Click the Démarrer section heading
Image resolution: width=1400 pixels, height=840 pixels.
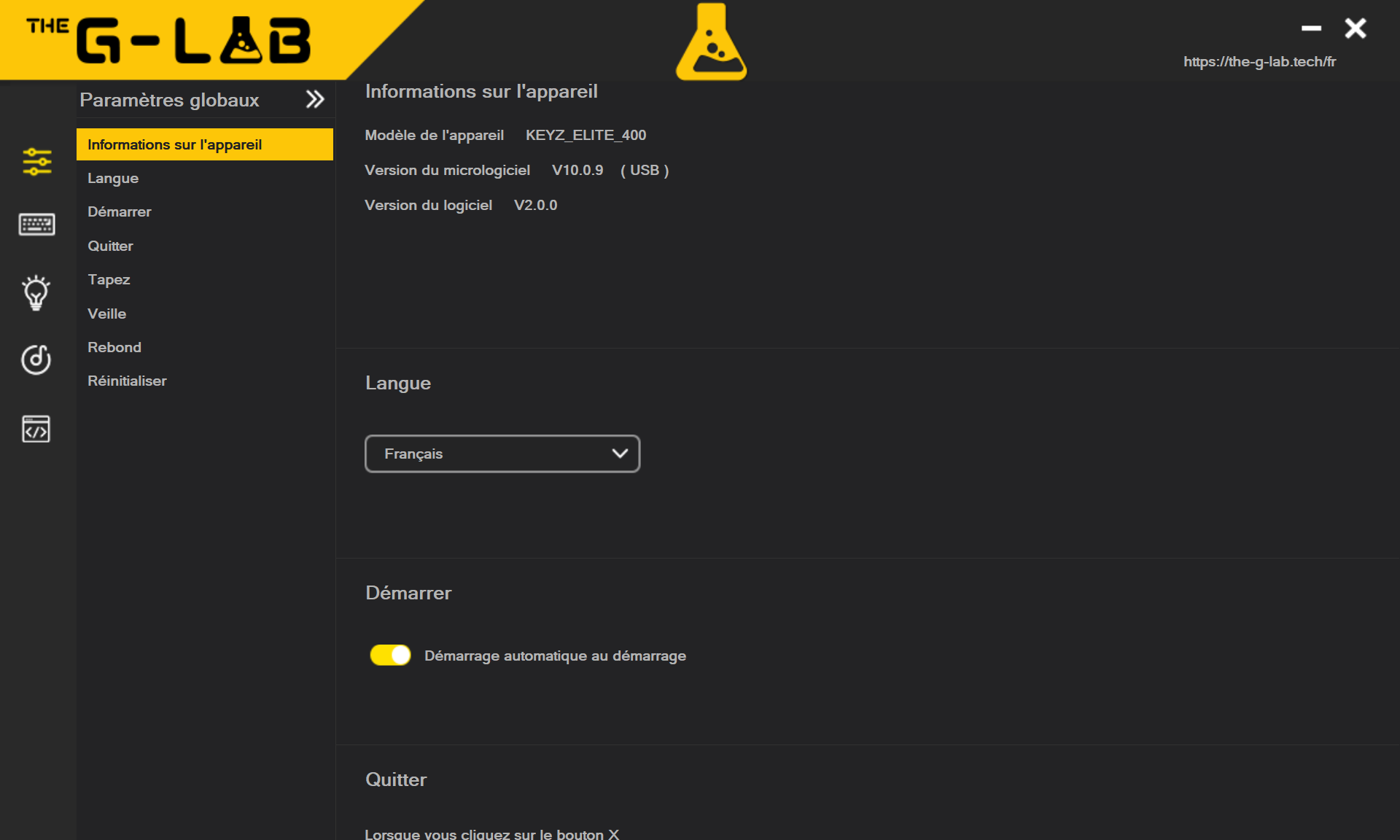coord(408,593)
